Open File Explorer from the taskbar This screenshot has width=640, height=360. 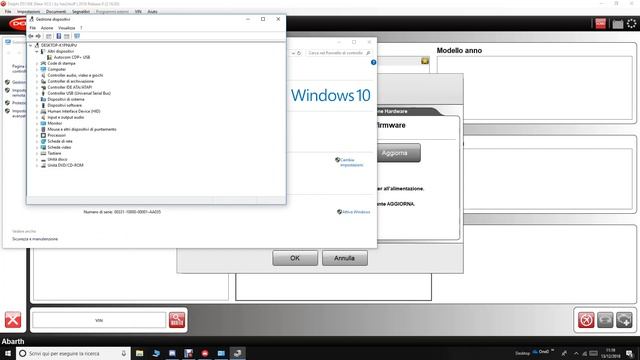click(x=139, y=353)
